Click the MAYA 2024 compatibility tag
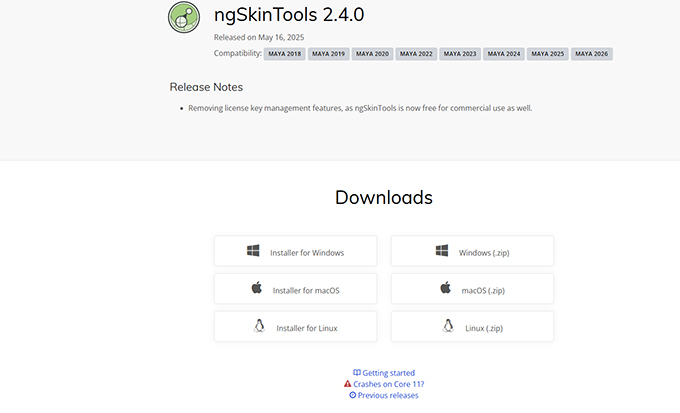Screen dimensions: 680x413 click(503, 54)
